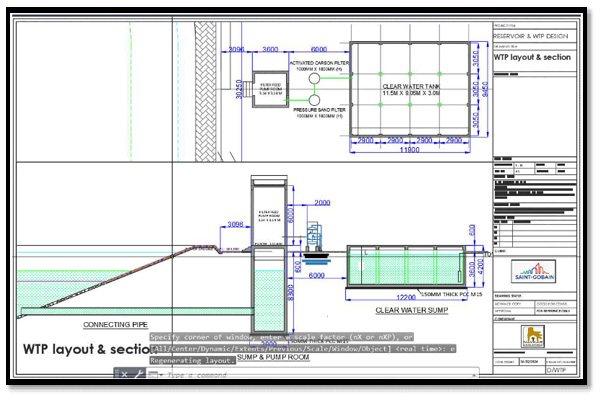Select the 'SUMP & PUMP ROOM' label
Image resolution: width=600 pixels, height=400 pixels.
click(x=273, y=357)
